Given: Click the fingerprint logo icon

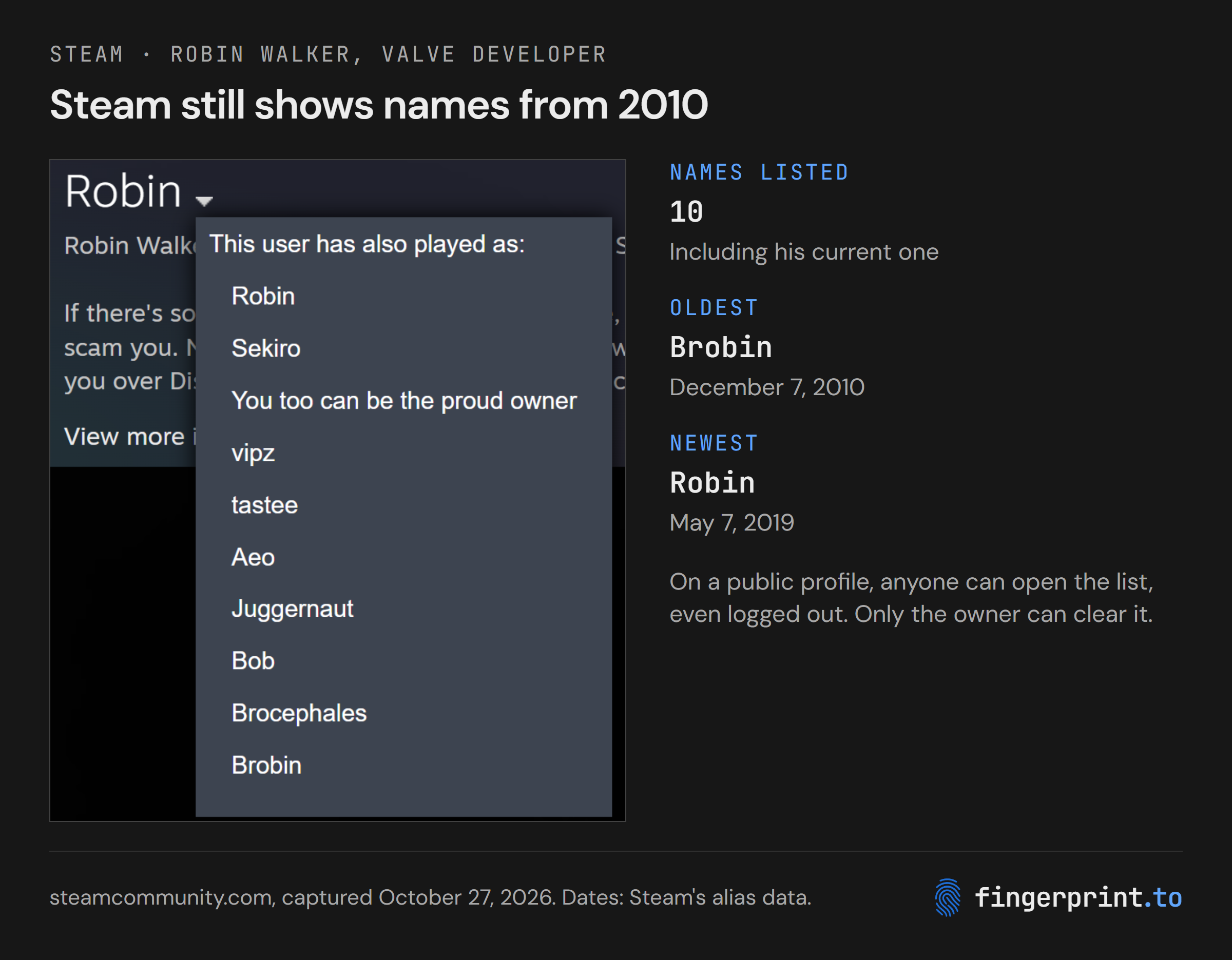Looking at the screenshot, I should (948, 897).
